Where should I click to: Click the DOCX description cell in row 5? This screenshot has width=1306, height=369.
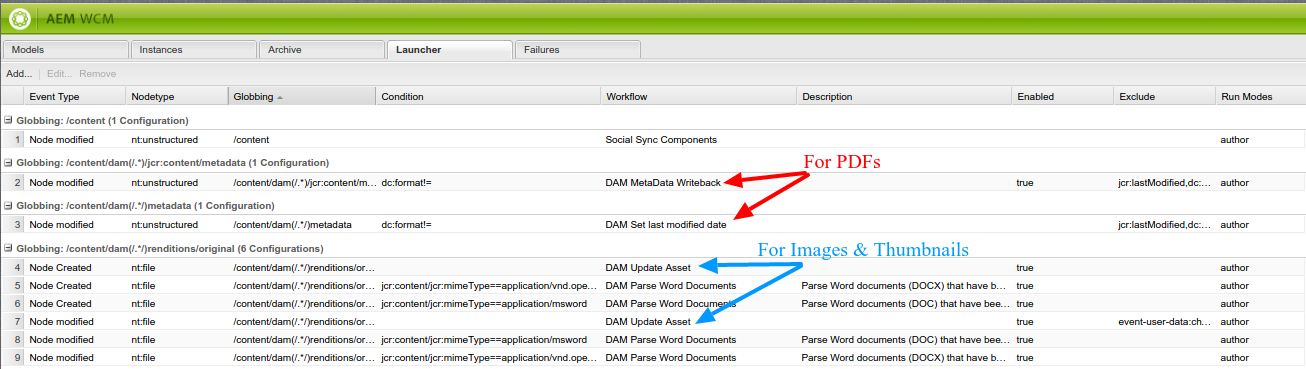coord(904,286)
